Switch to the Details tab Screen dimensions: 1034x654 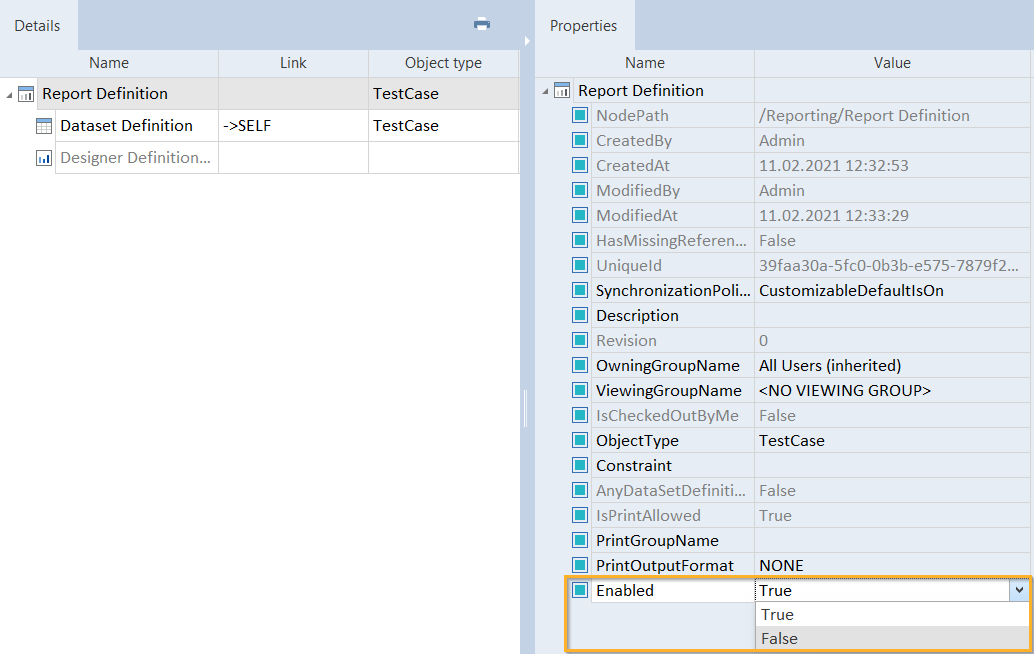coord(37,26)
